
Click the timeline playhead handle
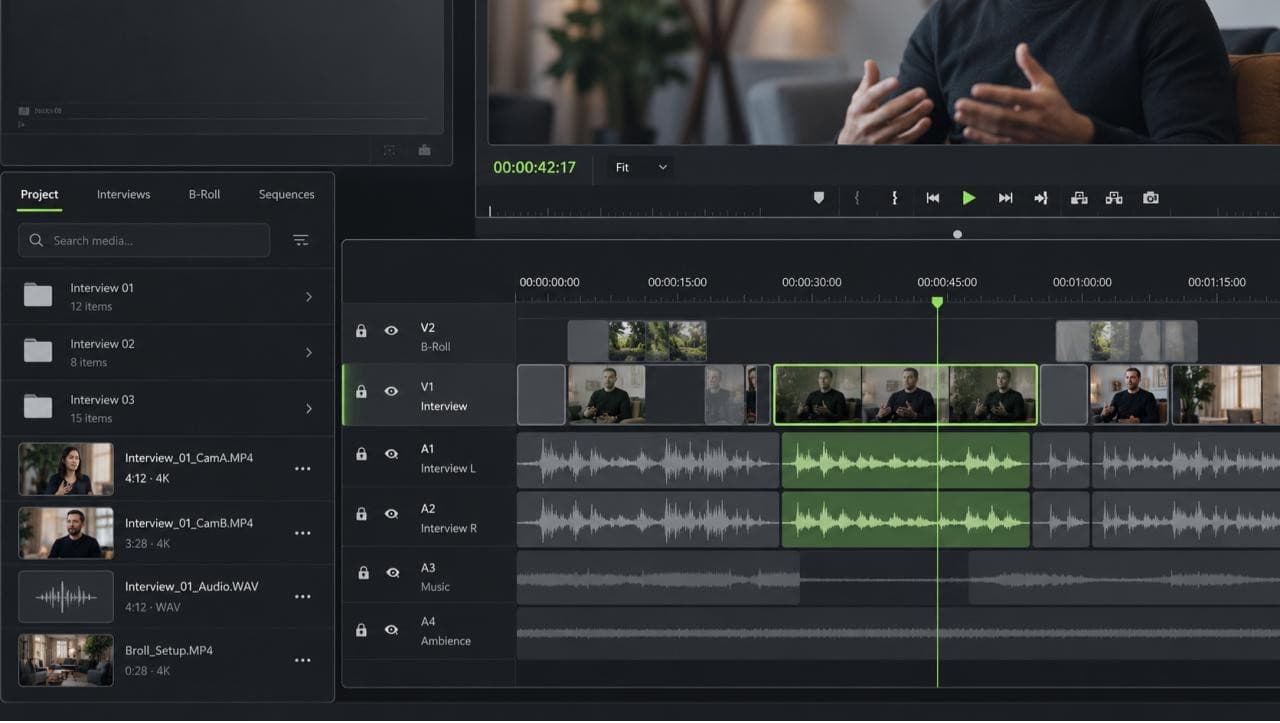937,301
